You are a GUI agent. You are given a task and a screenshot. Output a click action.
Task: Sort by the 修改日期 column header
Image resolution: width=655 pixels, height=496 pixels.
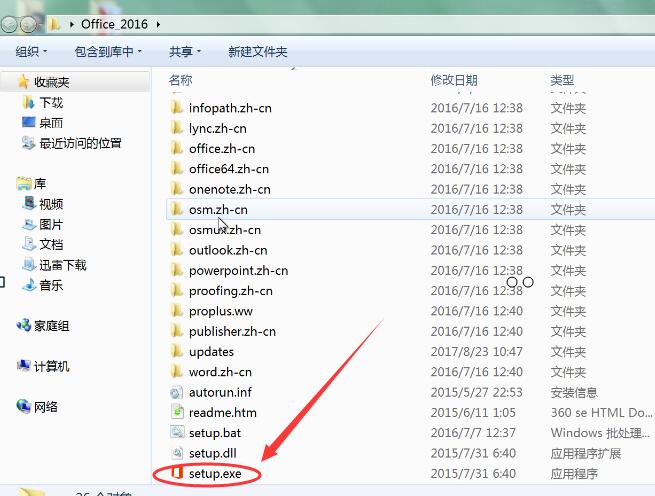click(454, 80)
